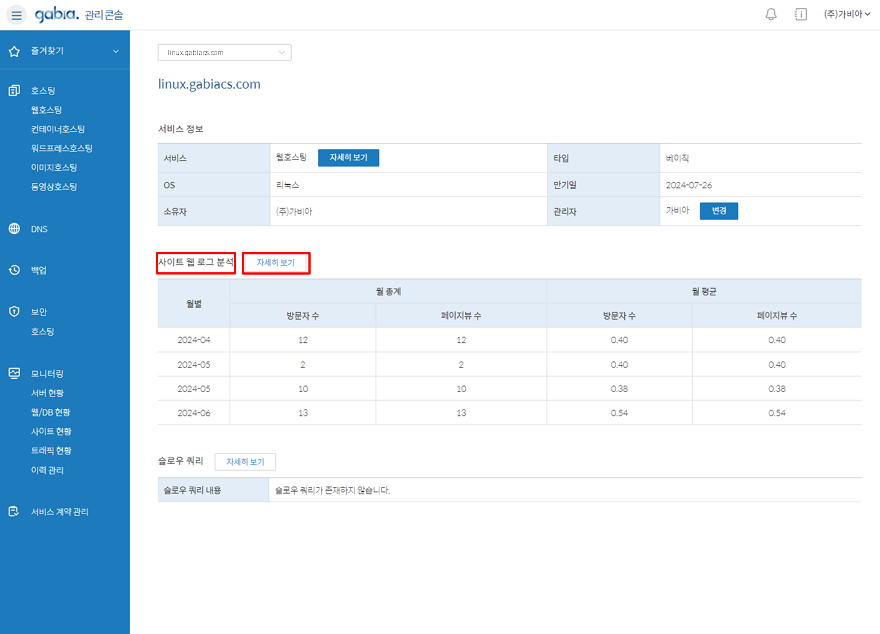Open 워드프레스호스팅 in sidebar
The image size is (880, 634).
click(61, 148)
